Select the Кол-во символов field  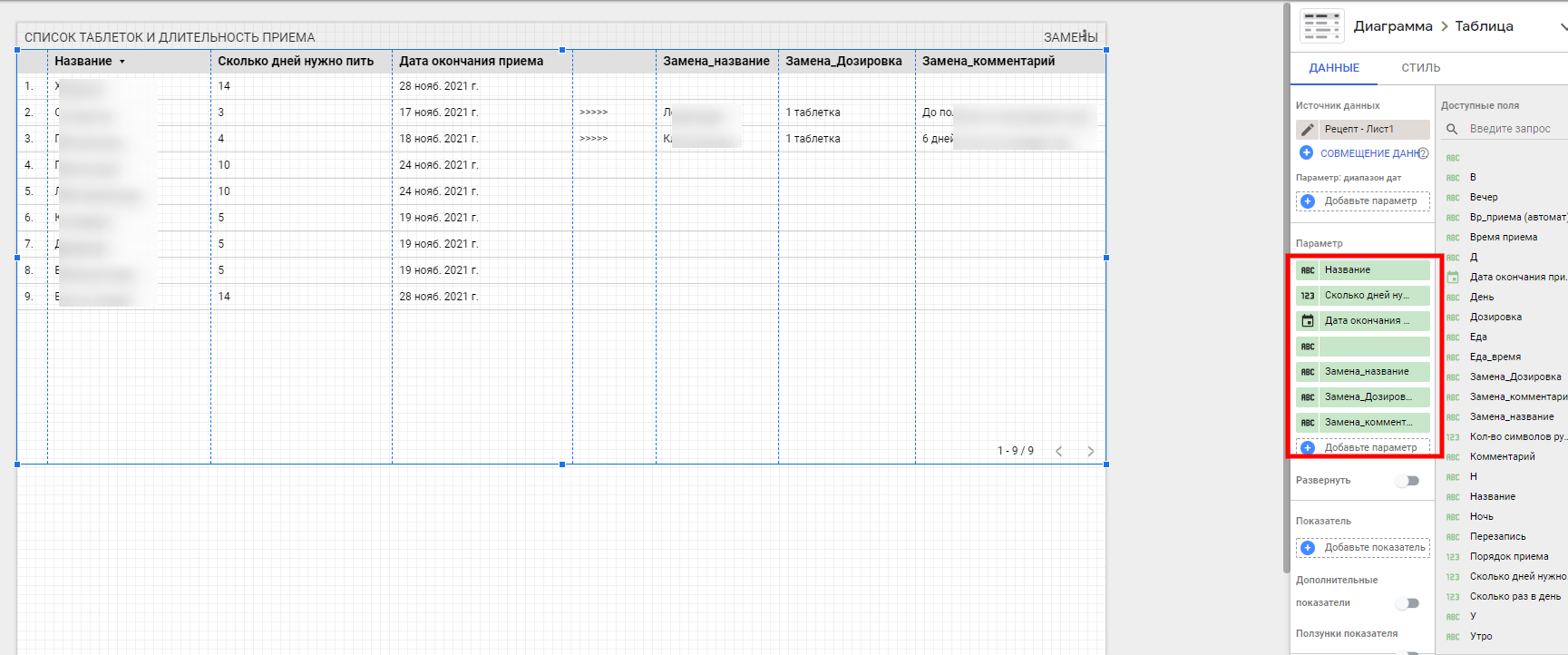pyautogui.click(x=1518, y=437)
